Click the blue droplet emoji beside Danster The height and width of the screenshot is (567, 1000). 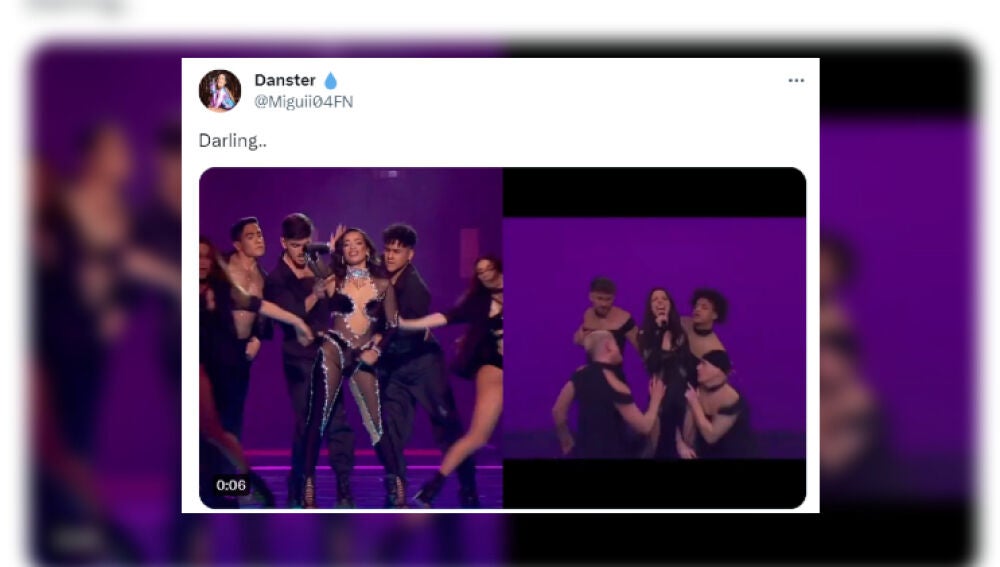coord(330,80)
